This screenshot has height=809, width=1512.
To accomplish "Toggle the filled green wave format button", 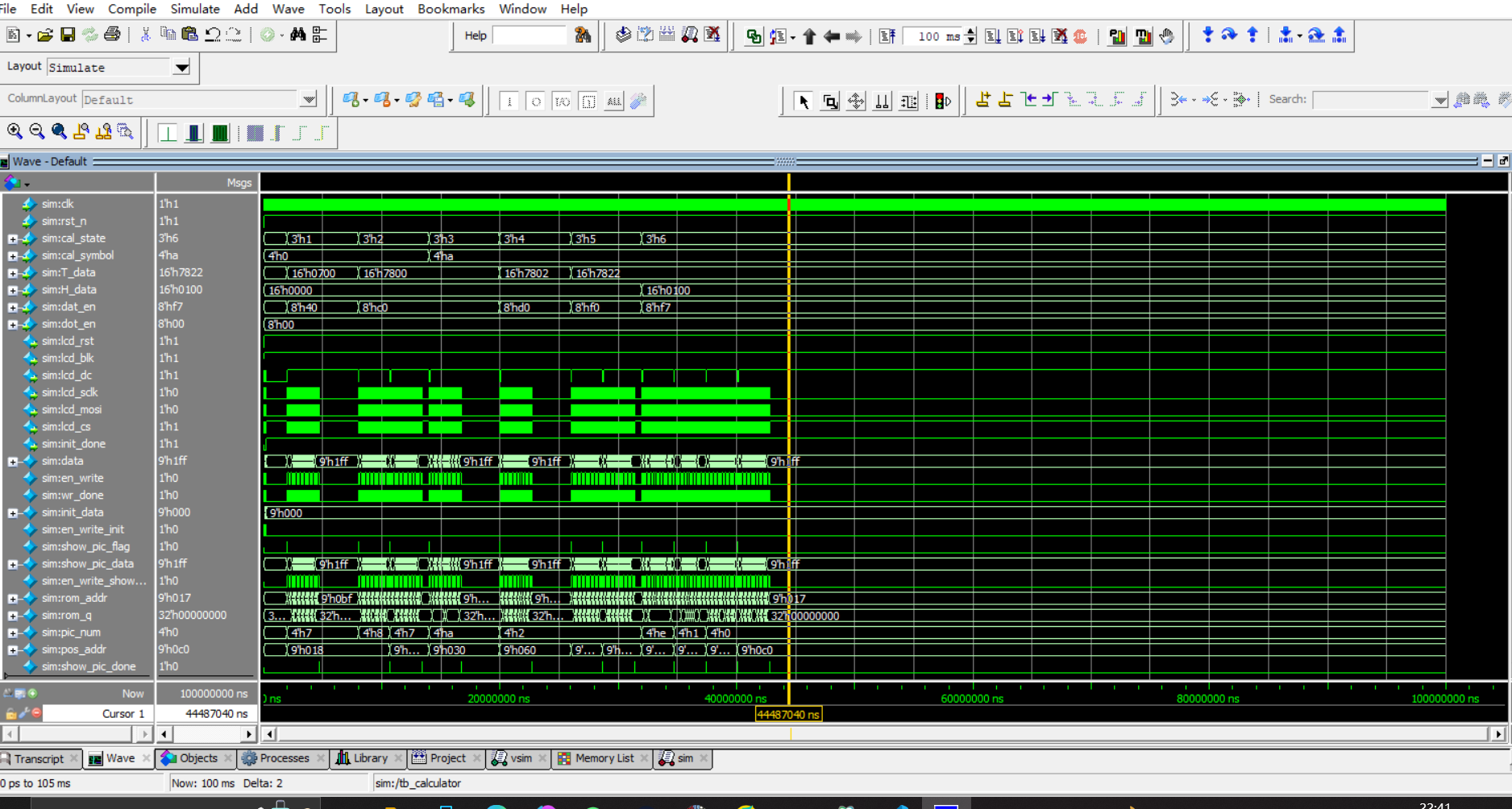I will pos(220,133).
